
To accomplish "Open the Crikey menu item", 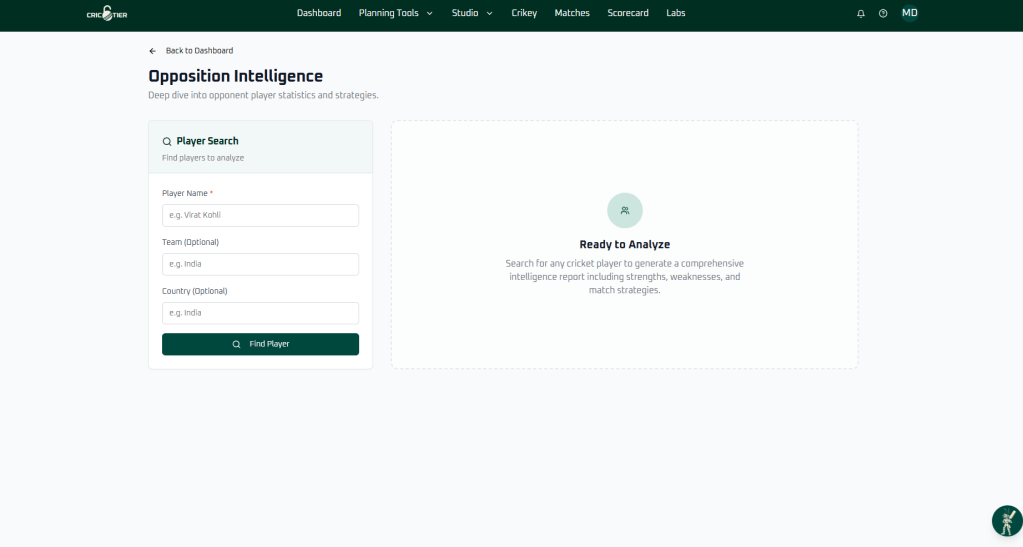I will [x=524, y=13].
